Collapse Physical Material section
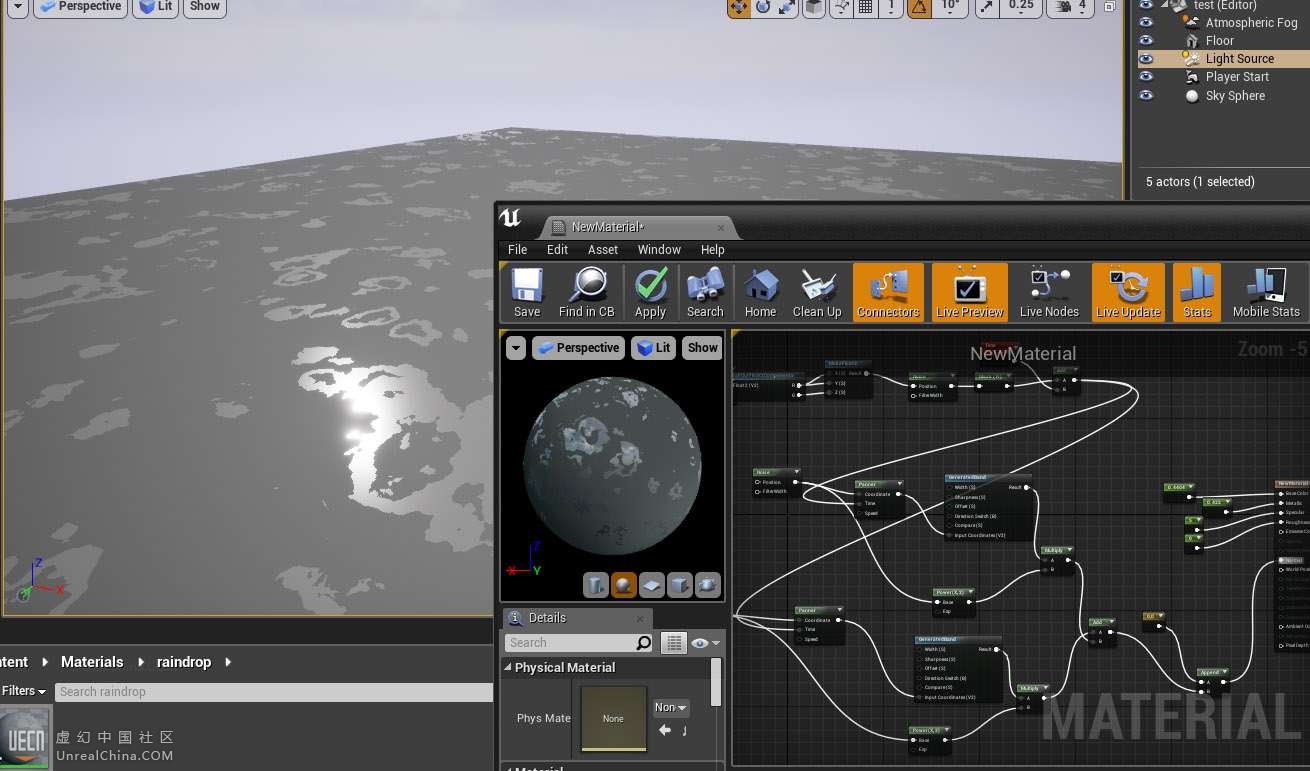The width and height of the screenshot is (1310, 771). pyautogui.click(x=508, y=668)
